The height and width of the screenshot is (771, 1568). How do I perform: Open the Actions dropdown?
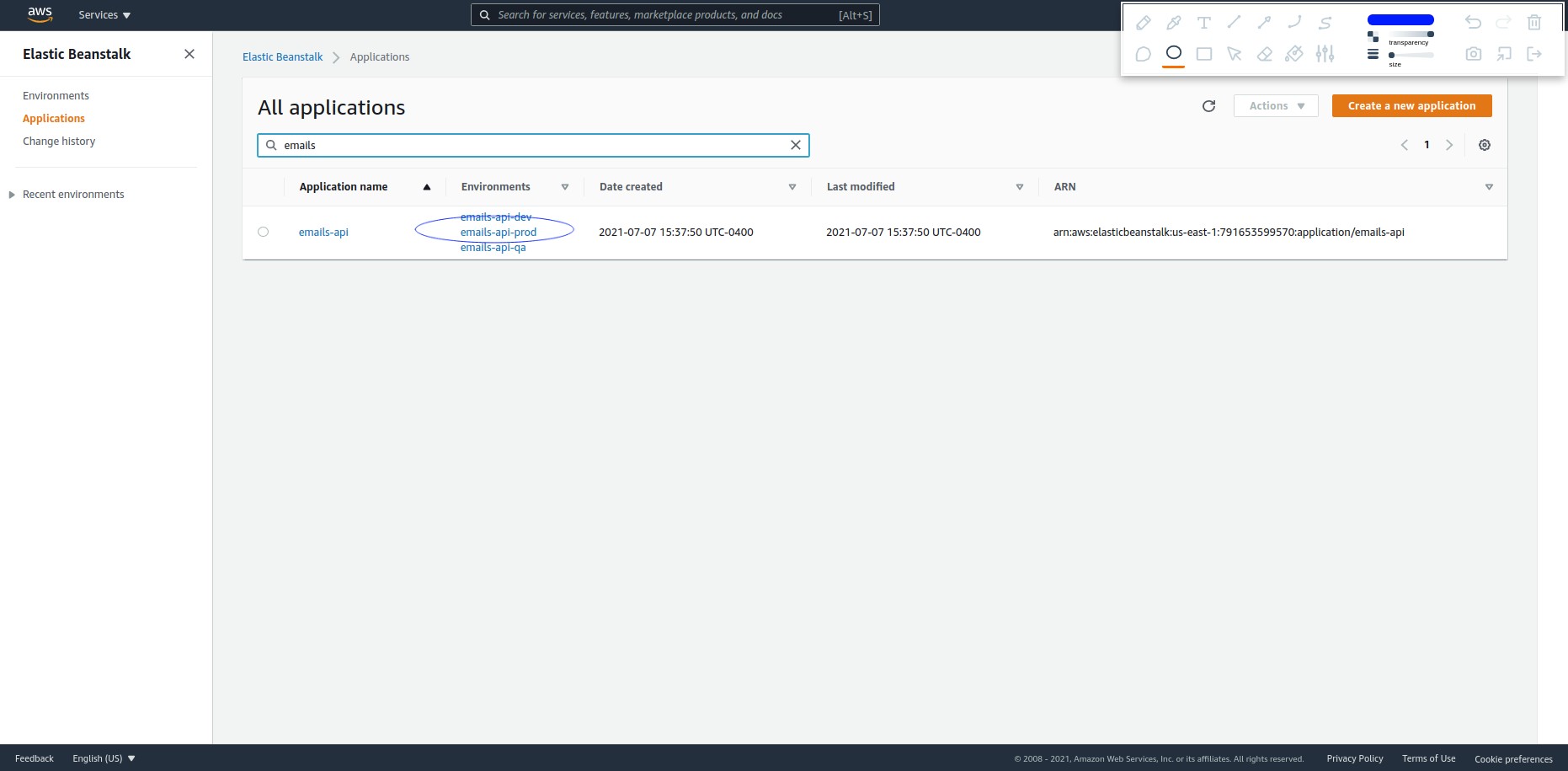pyautogui.click(x=1276, y=106)
